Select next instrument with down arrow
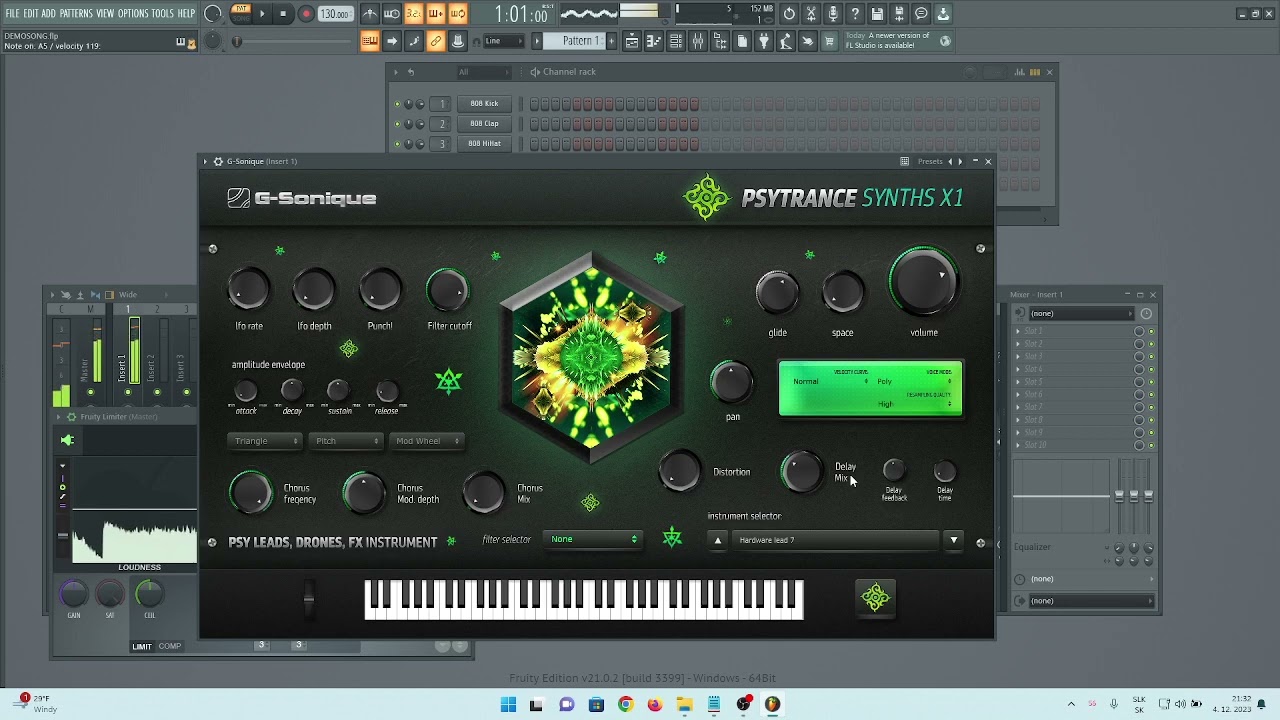The image size is (1280, 720). point(954,540)
